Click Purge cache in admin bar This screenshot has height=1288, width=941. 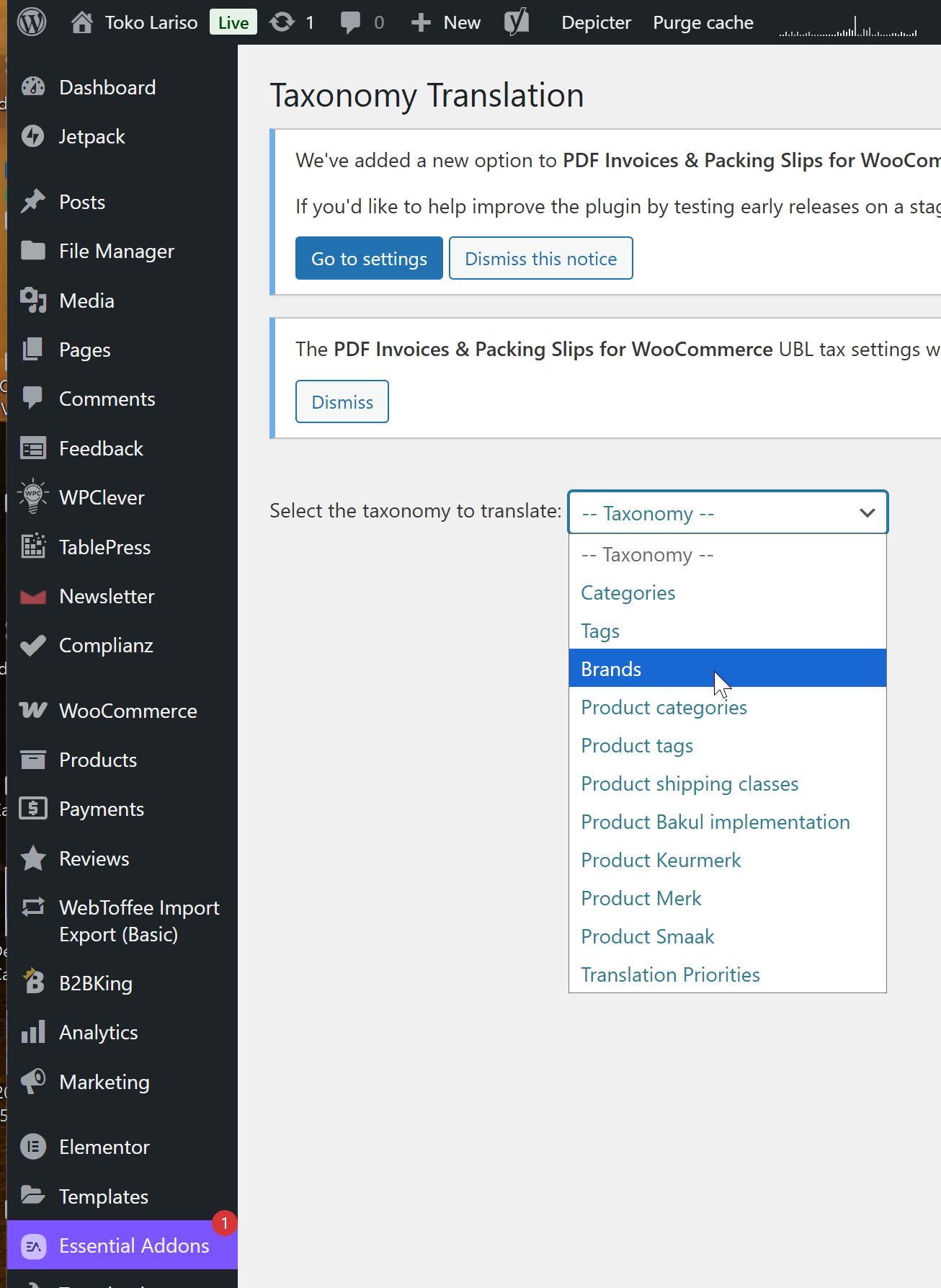point(703,22)
